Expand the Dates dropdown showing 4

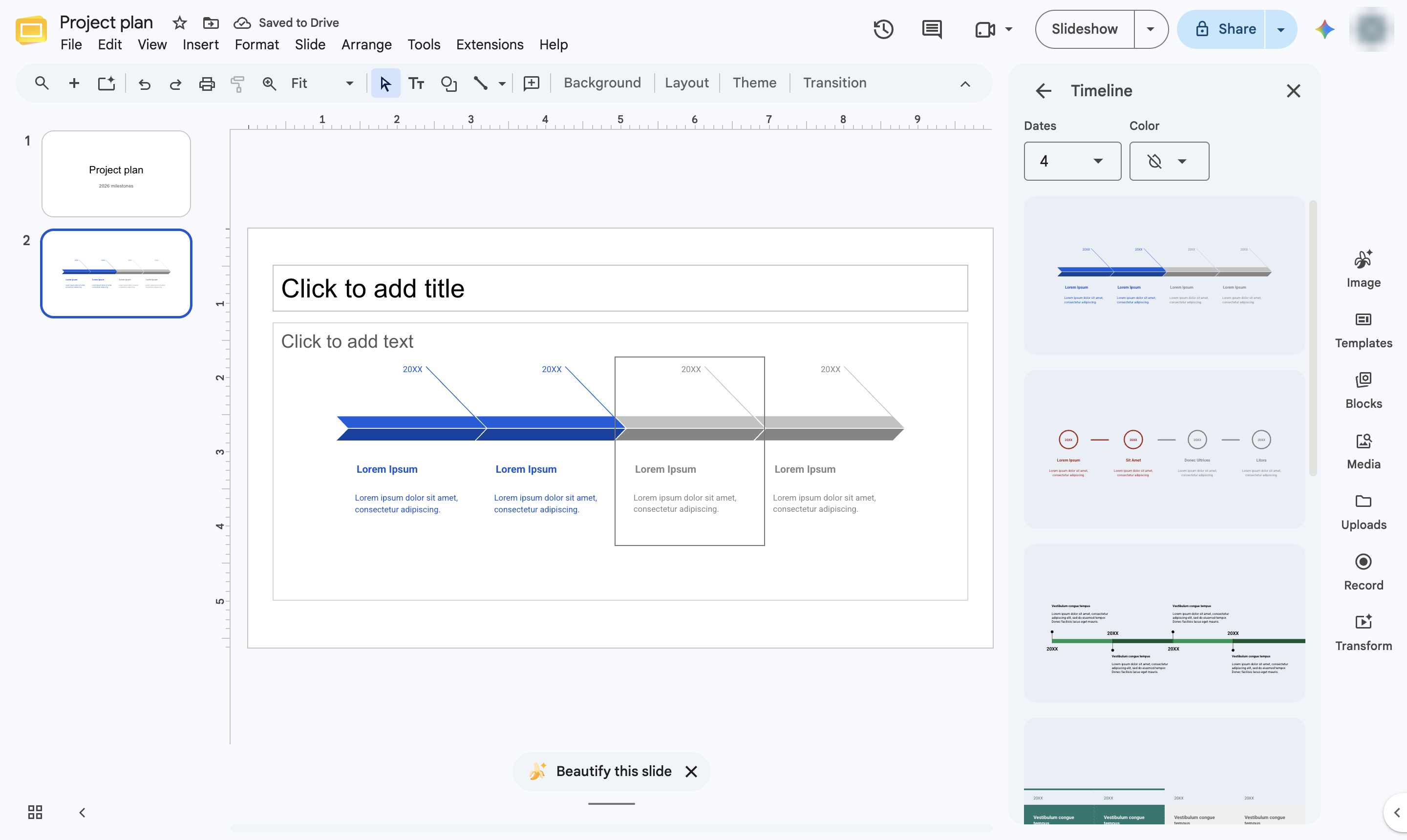click(1072, 161)
